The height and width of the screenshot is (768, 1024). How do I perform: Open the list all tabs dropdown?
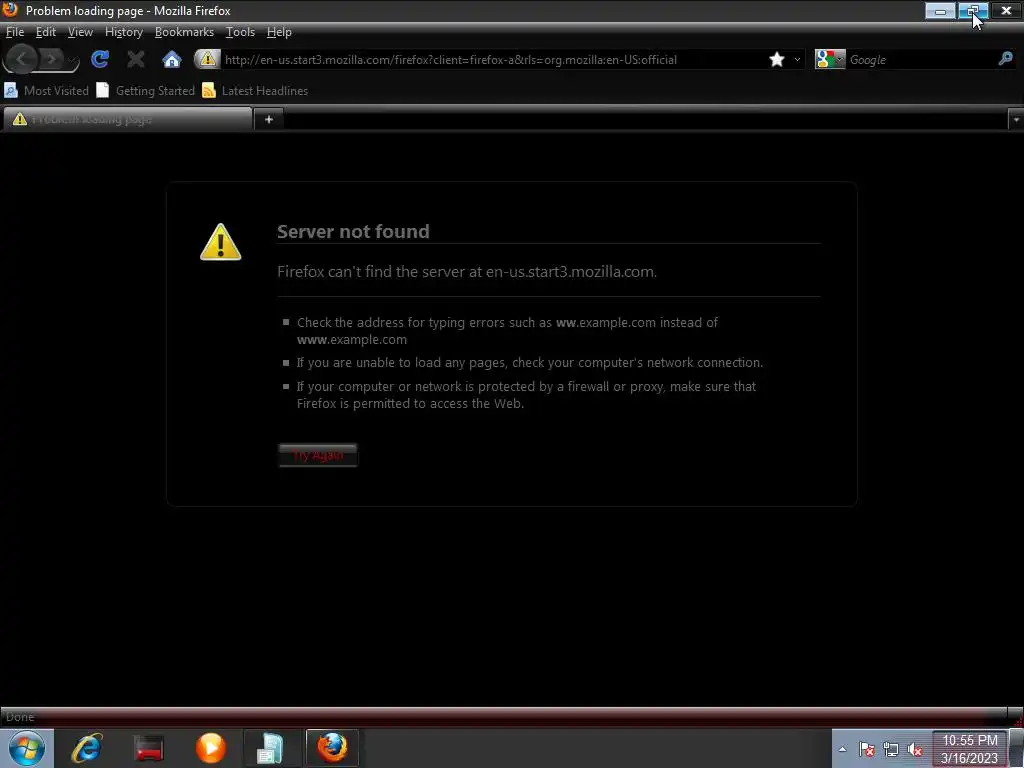tap(1016, 120)
